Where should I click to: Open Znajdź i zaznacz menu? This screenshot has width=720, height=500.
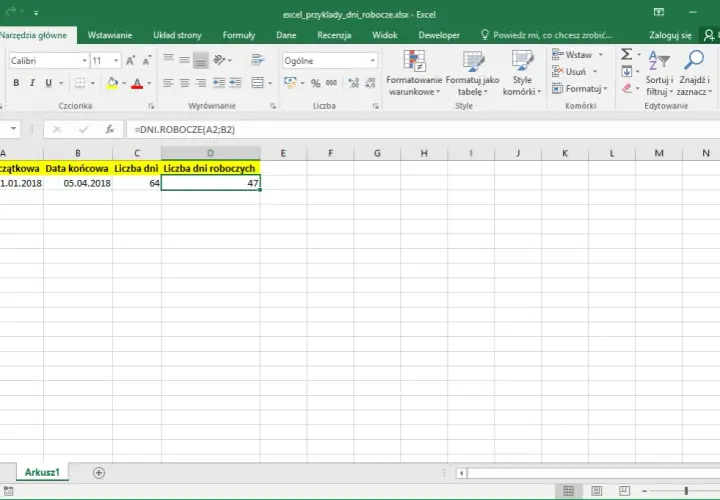[694, 73]
